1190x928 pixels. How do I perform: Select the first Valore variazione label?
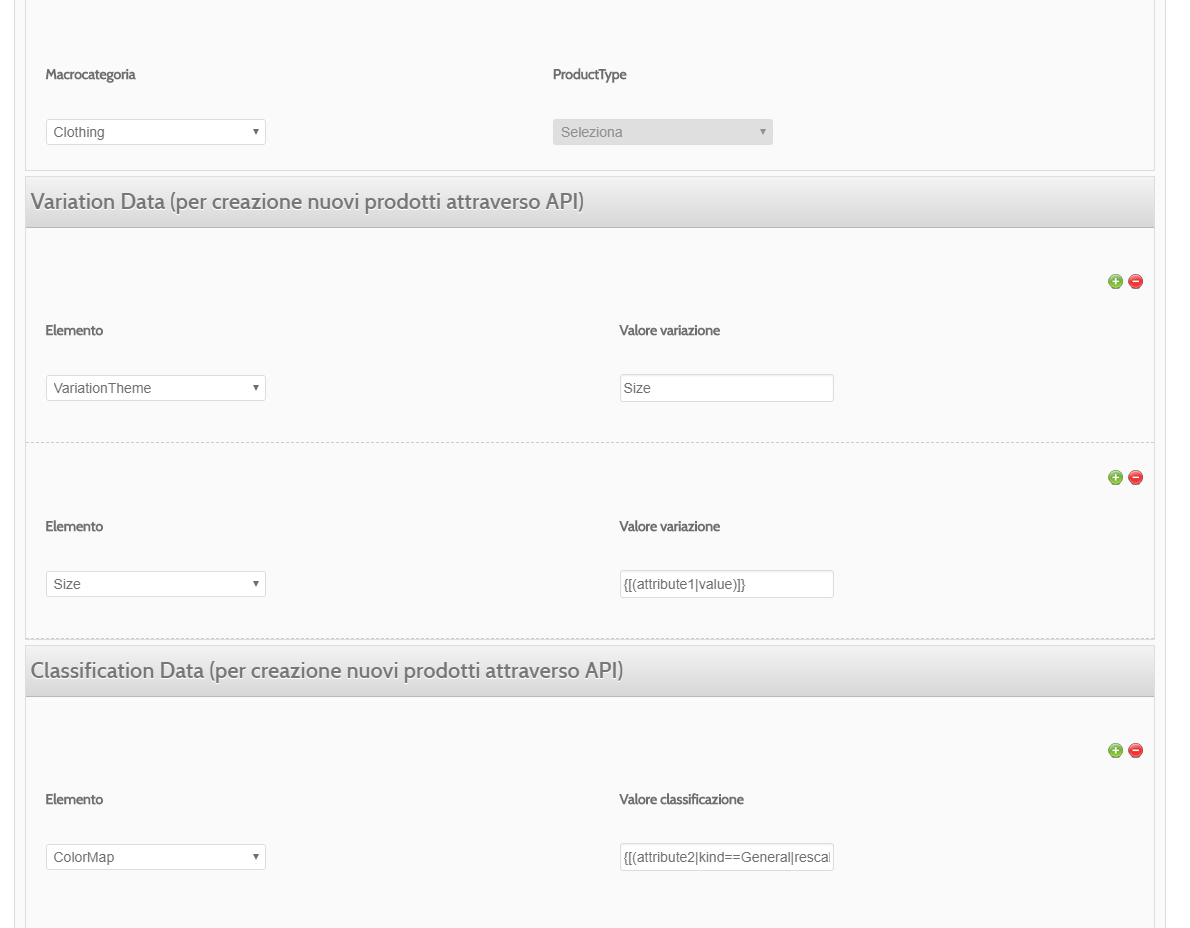coord(669,330)
